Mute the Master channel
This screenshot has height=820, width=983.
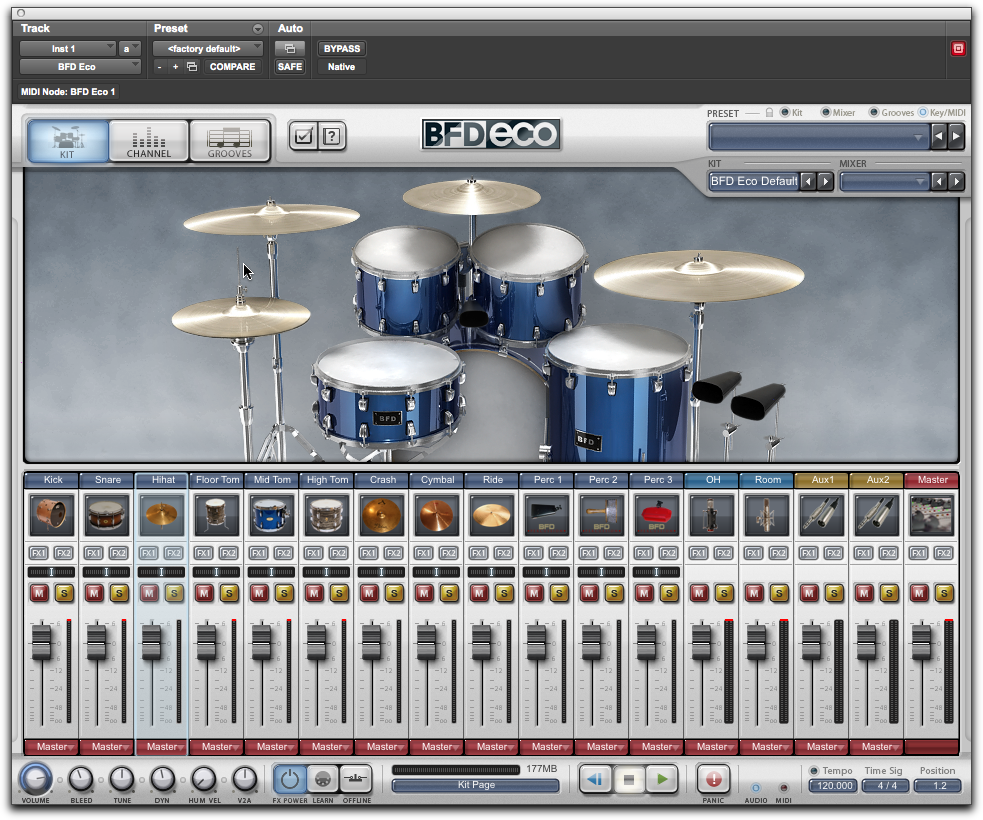919,593
